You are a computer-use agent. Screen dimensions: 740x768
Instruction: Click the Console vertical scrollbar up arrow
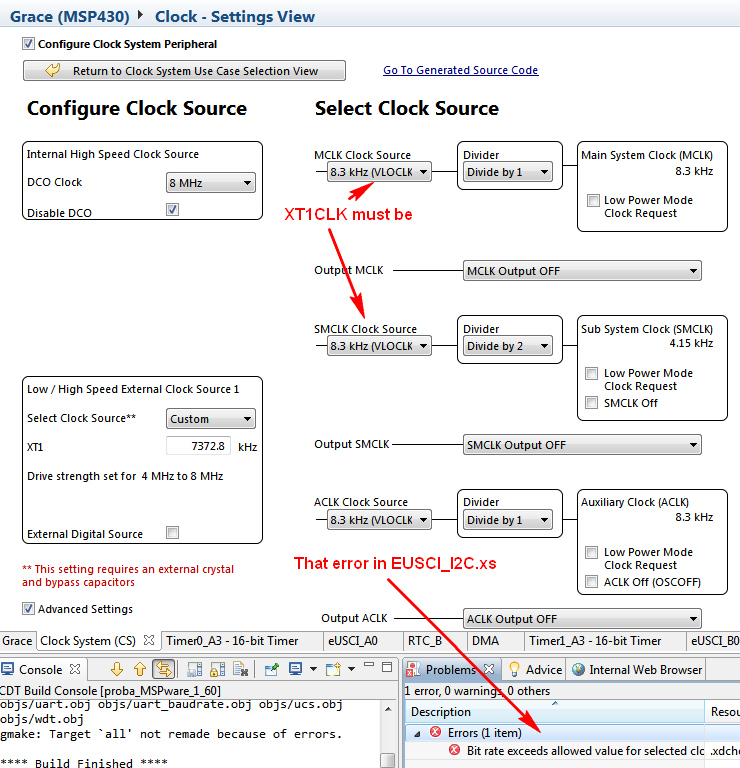click(388, 709)
